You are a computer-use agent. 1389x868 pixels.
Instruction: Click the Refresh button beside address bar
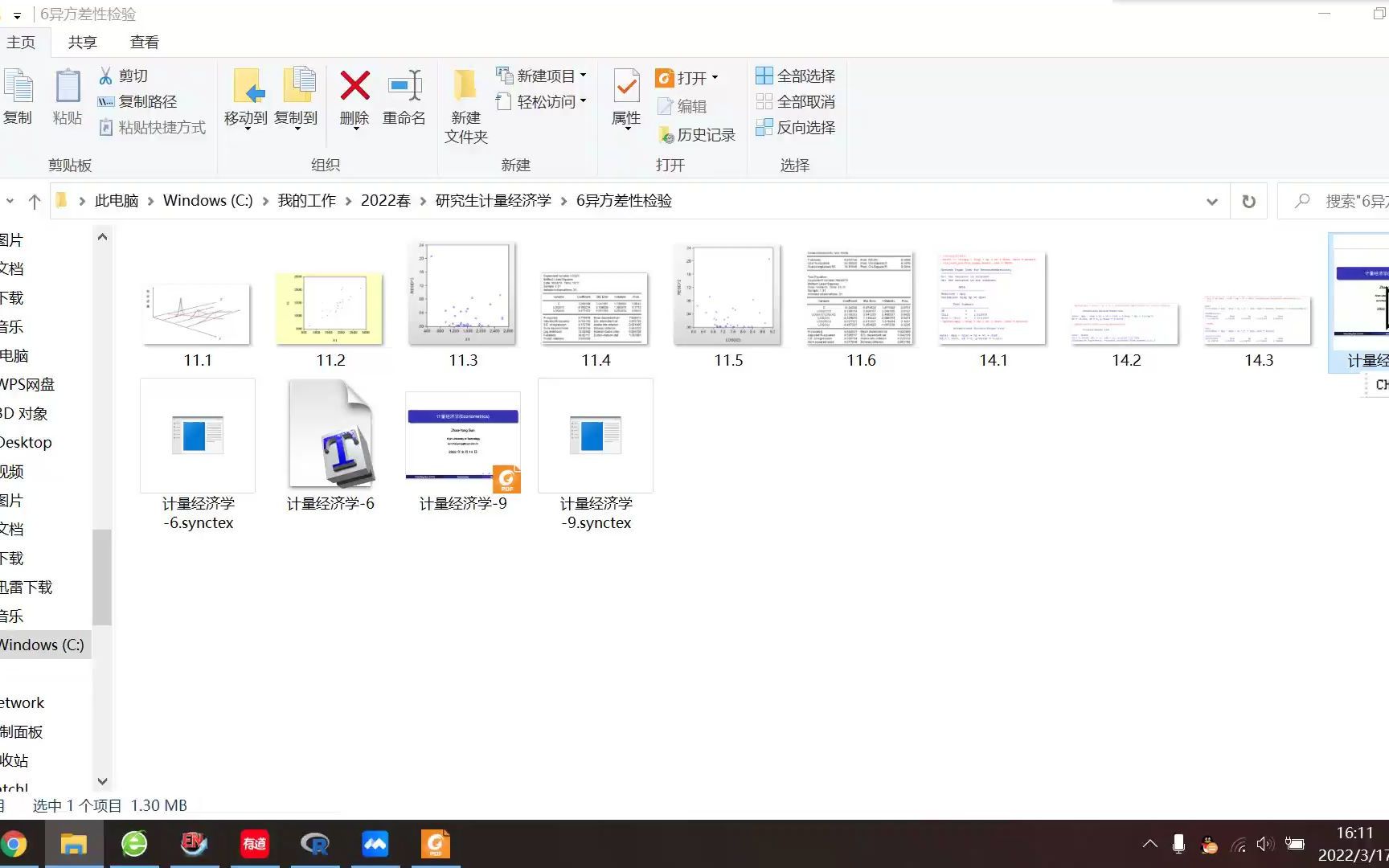(x=1248, y=202)
